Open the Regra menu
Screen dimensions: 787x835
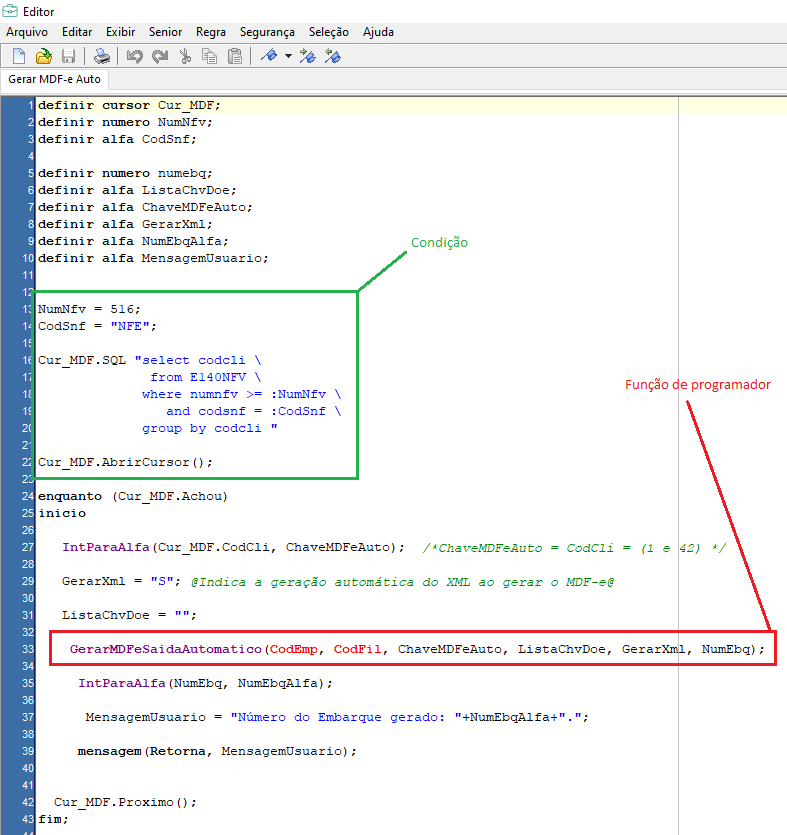[x=211, y=32]
